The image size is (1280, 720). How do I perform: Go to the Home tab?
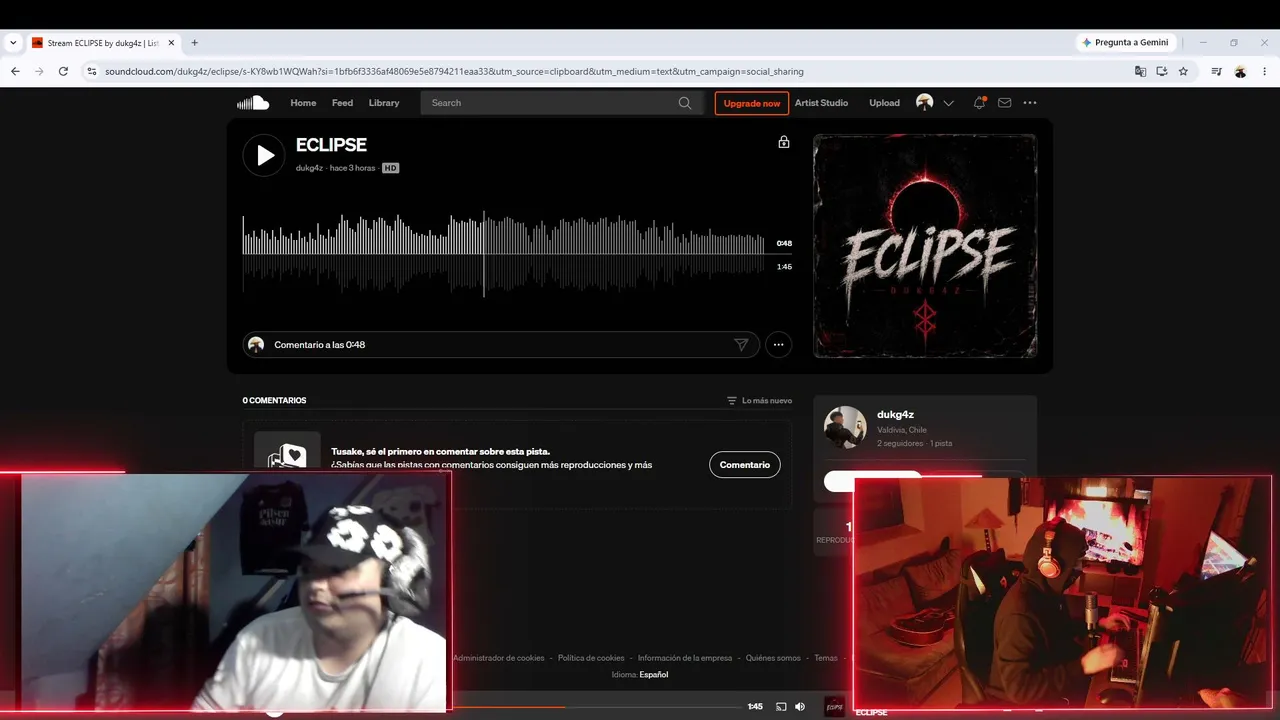pos(303,103)
